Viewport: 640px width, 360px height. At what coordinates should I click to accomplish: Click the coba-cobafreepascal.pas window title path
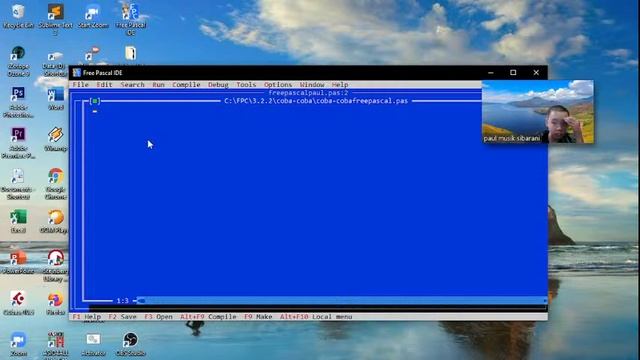tap(316, 101)
